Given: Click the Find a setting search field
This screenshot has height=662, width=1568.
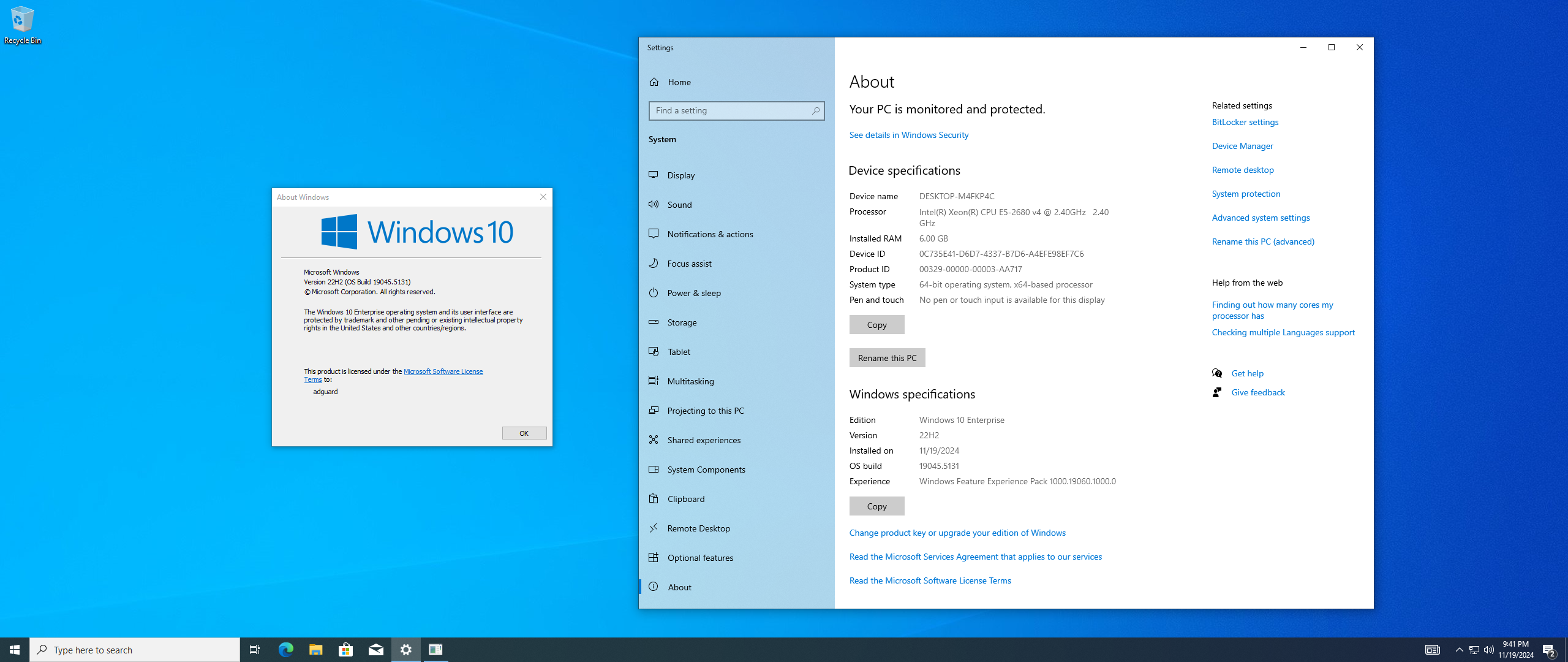Looking at the screenshot, I should click(729, 111).
